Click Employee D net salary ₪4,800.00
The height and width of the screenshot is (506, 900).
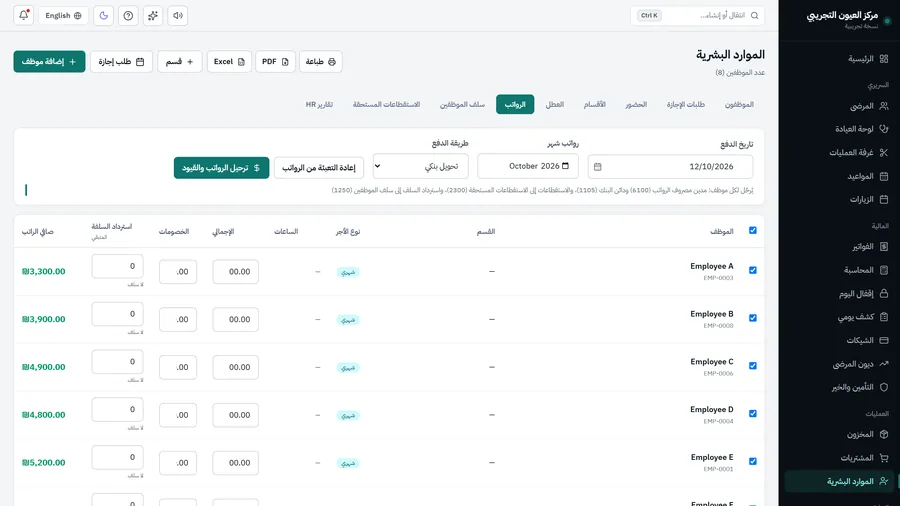point(44,415)
